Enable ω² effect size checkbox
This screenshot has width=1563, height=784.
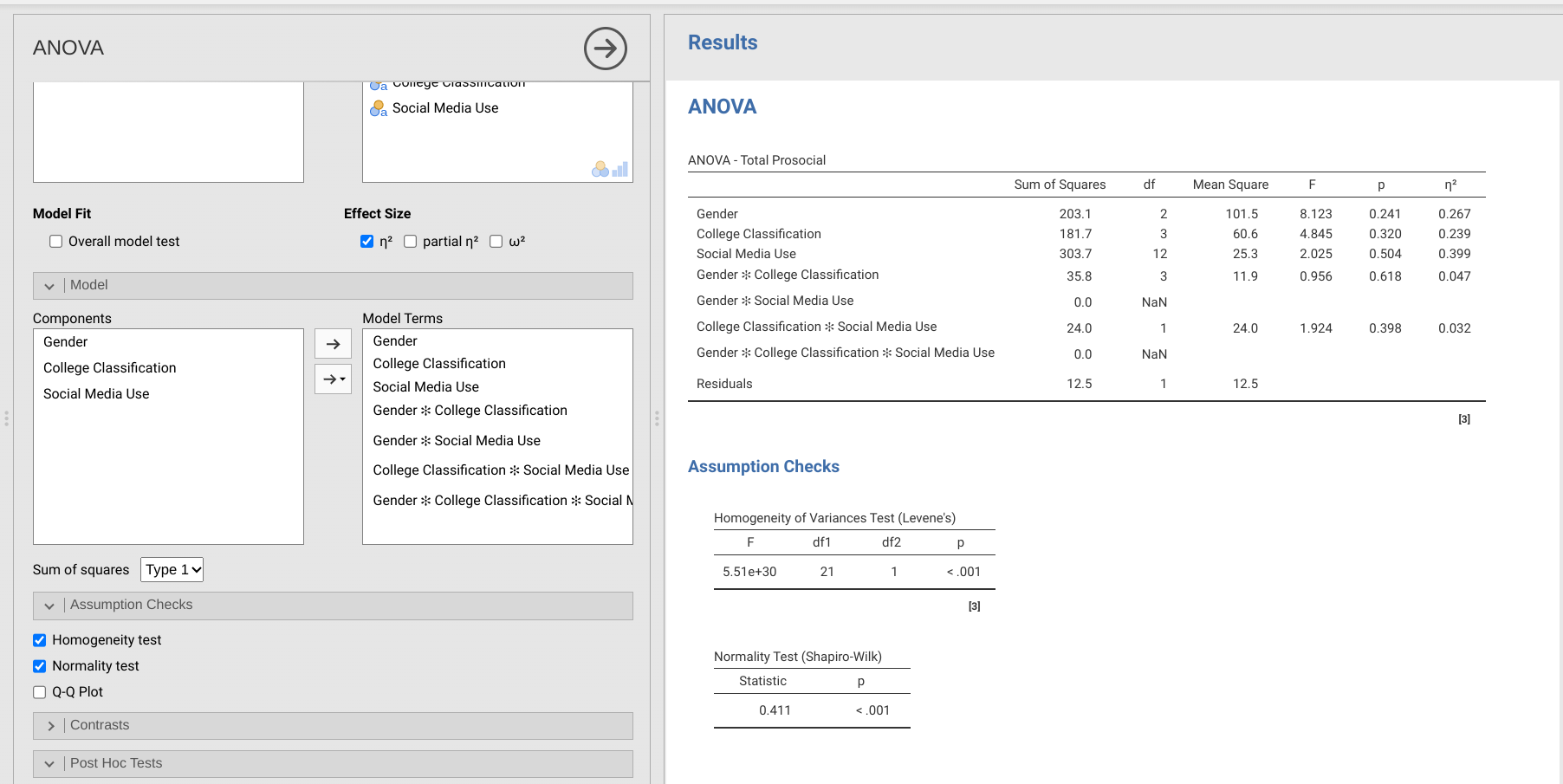496,242
